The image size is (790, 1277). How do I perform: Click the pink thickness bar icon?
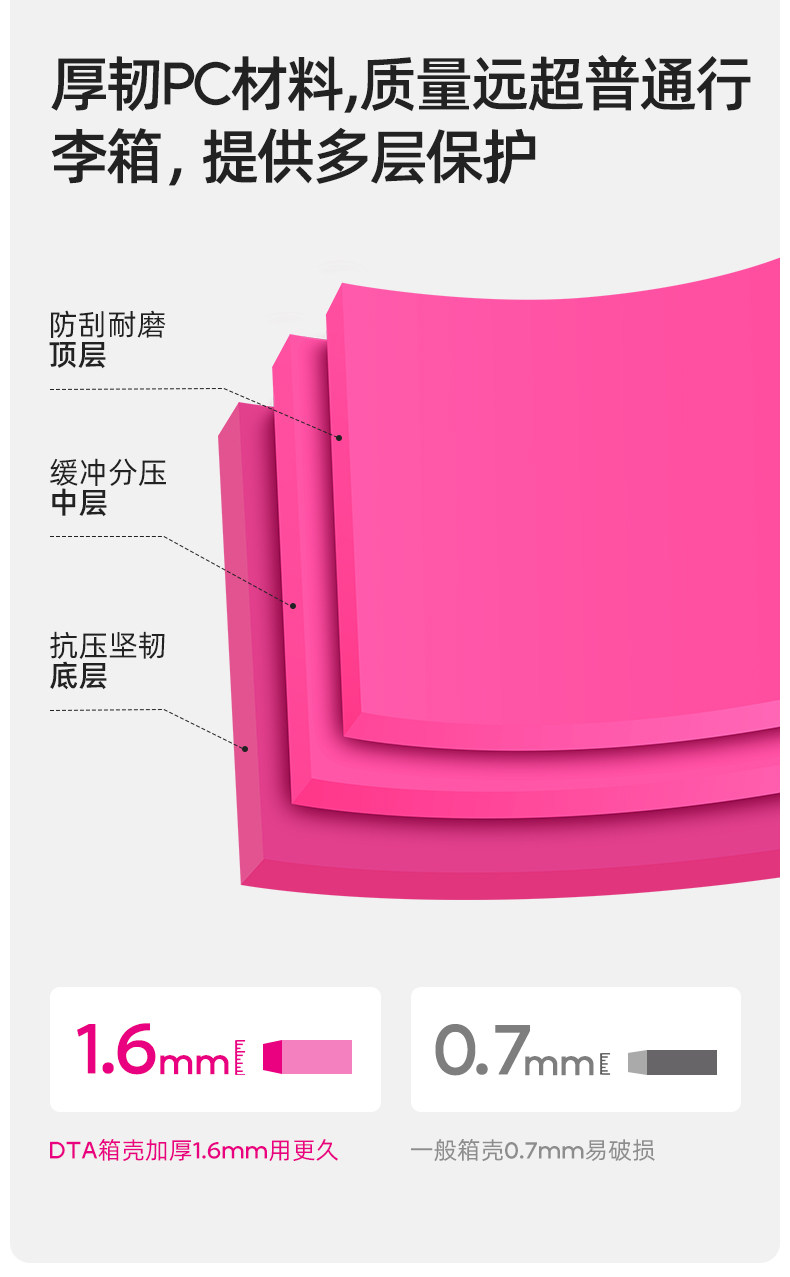(307, 1057)
